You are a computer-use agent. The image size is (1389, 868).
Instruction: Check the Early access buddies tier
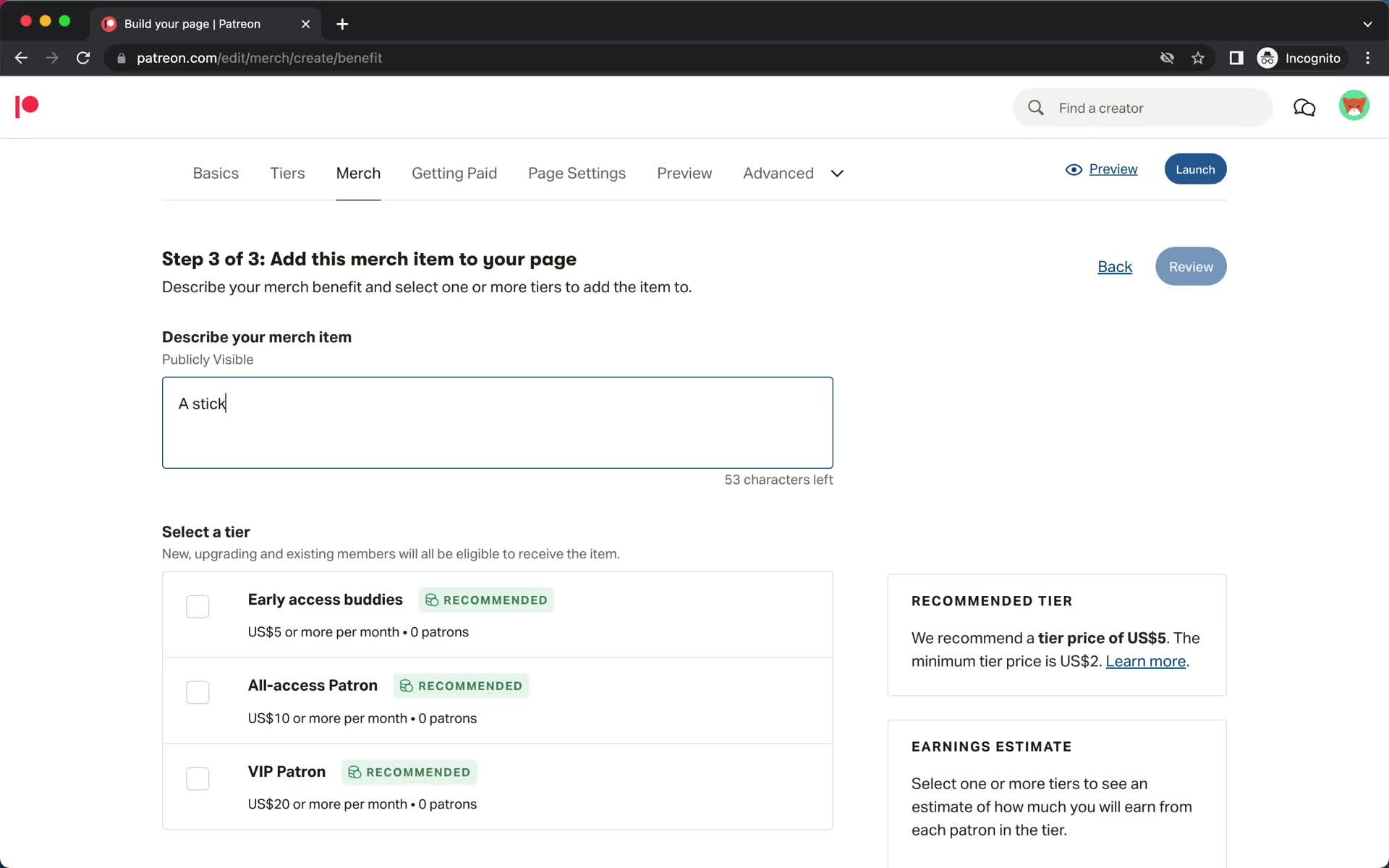tap(197, 606)
